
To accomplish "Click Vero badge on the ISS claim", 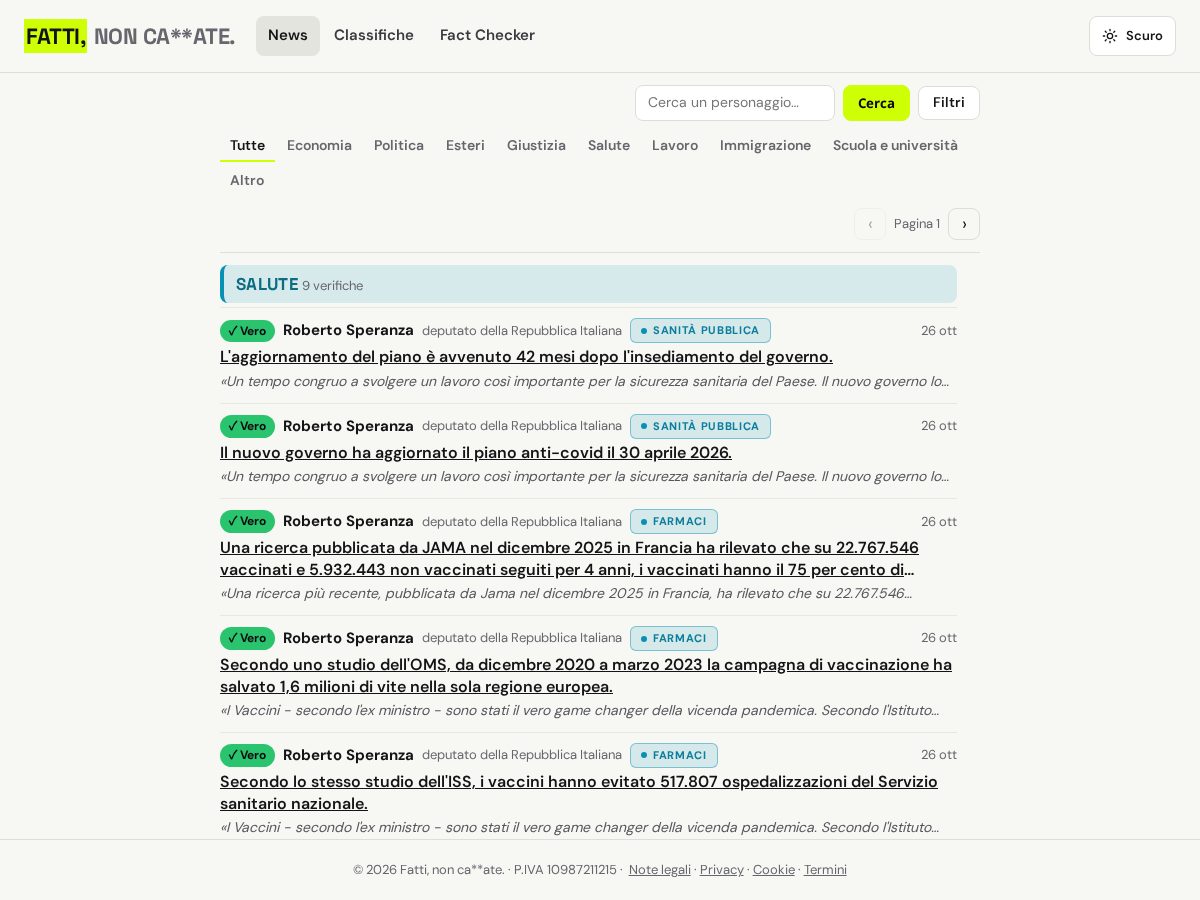I will [247, 755].
